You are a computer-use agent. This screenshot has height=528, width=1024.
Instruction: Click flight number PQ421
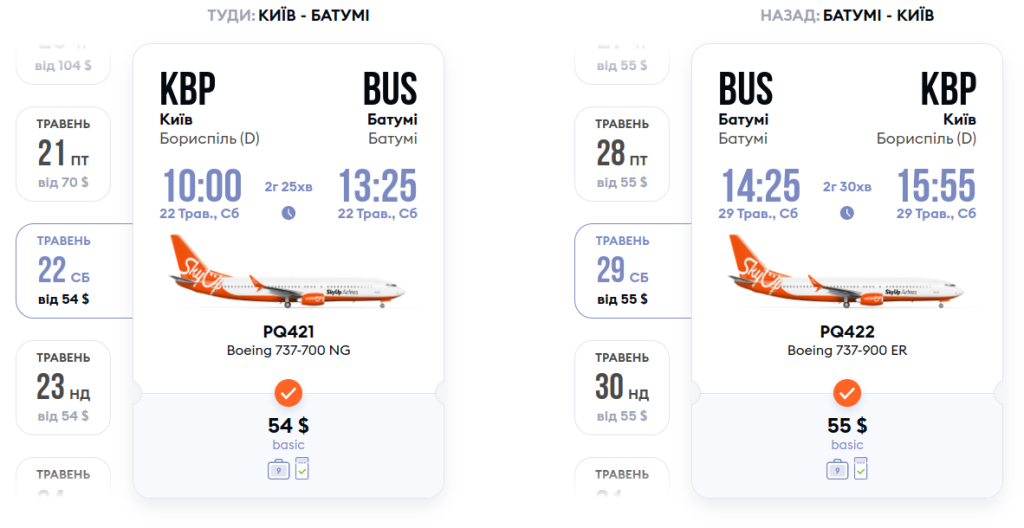288,331
